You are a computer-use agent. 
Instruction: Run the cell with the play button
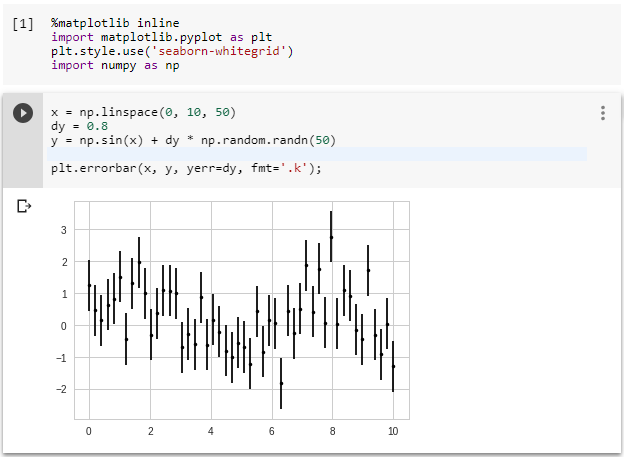(23, 113)
